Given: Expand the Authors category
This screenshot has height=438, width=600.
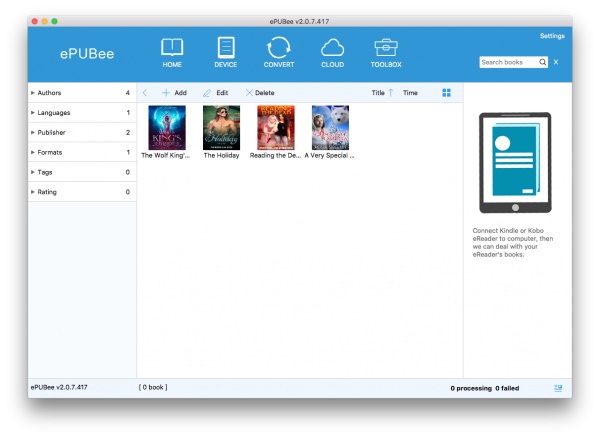Looking at the screenshot, I should pyautogui.click(x=82, y=93).
